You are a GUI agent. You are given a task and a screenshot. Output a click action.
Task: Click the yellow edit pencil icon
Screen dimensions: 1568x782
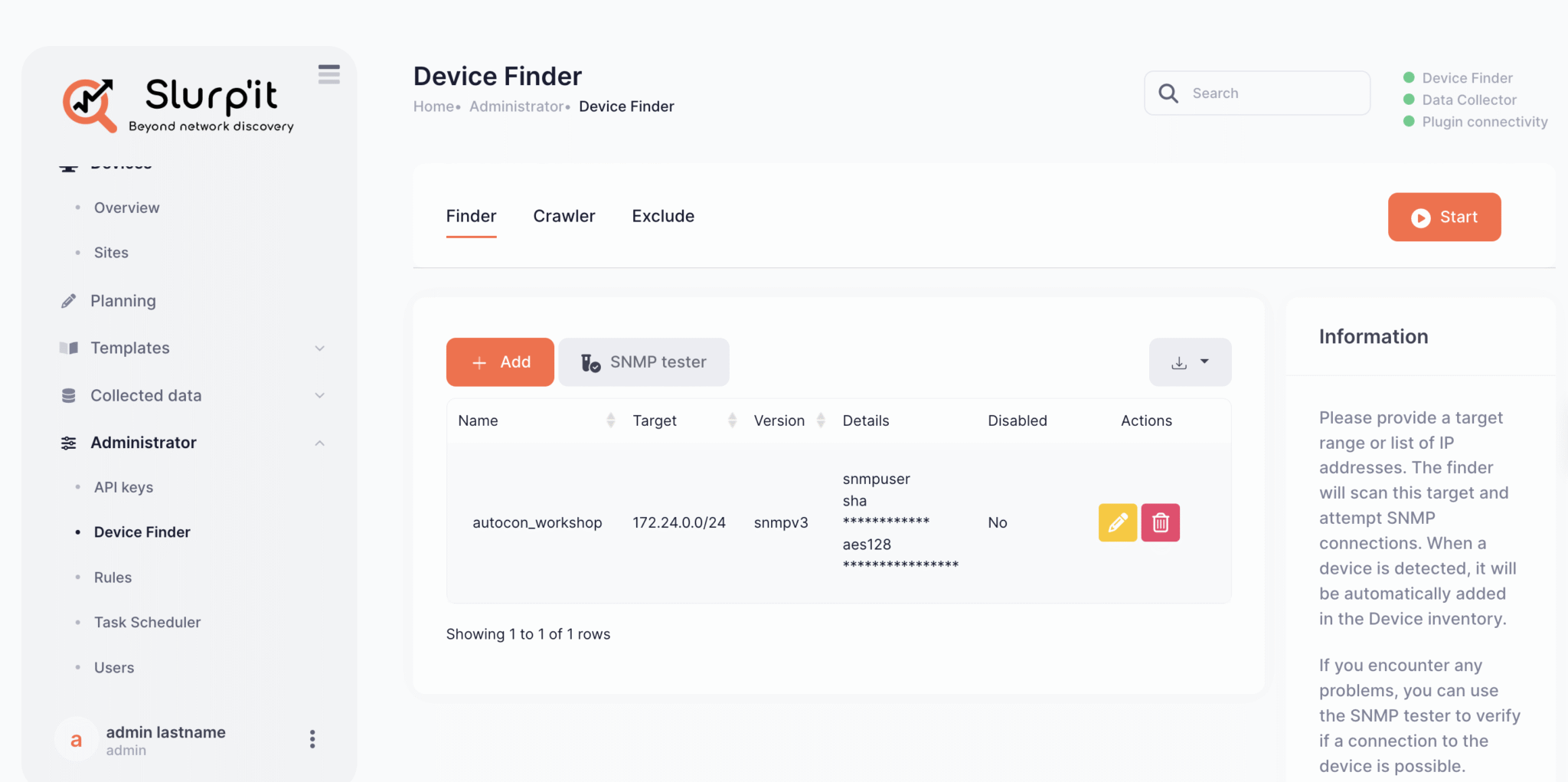(x=1117, y=522)
